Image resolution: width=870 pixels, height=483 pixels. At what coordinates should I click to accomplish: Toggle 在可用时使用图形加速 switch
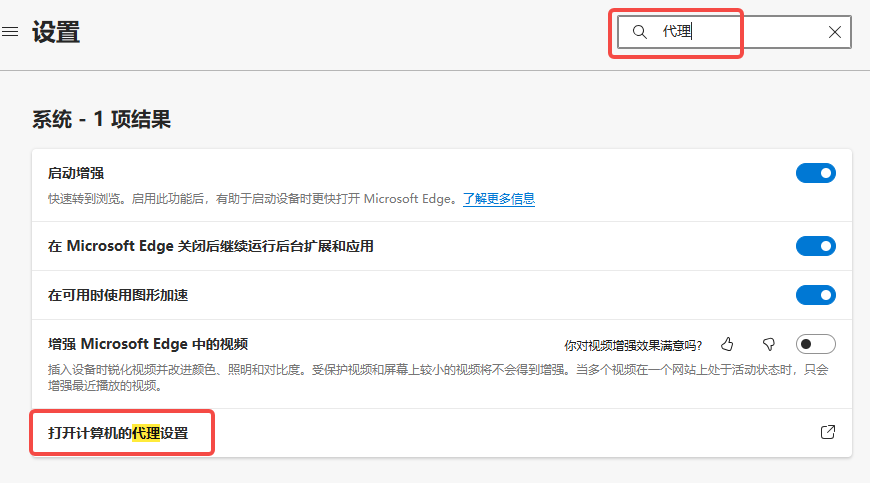pyautogui.click(x=816, y=295)
